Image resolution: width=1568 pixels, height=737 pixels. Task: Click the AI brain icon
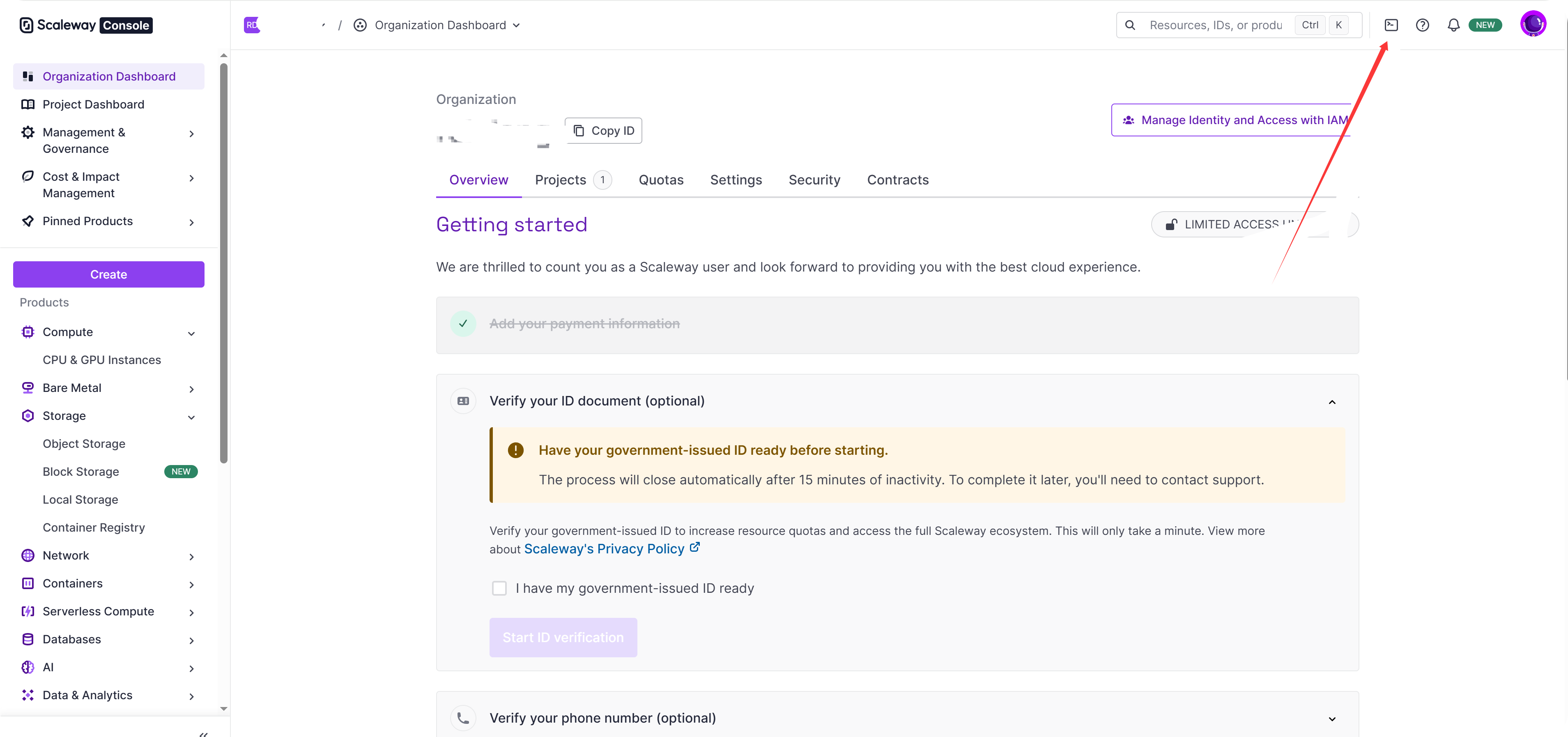(28, 668)
